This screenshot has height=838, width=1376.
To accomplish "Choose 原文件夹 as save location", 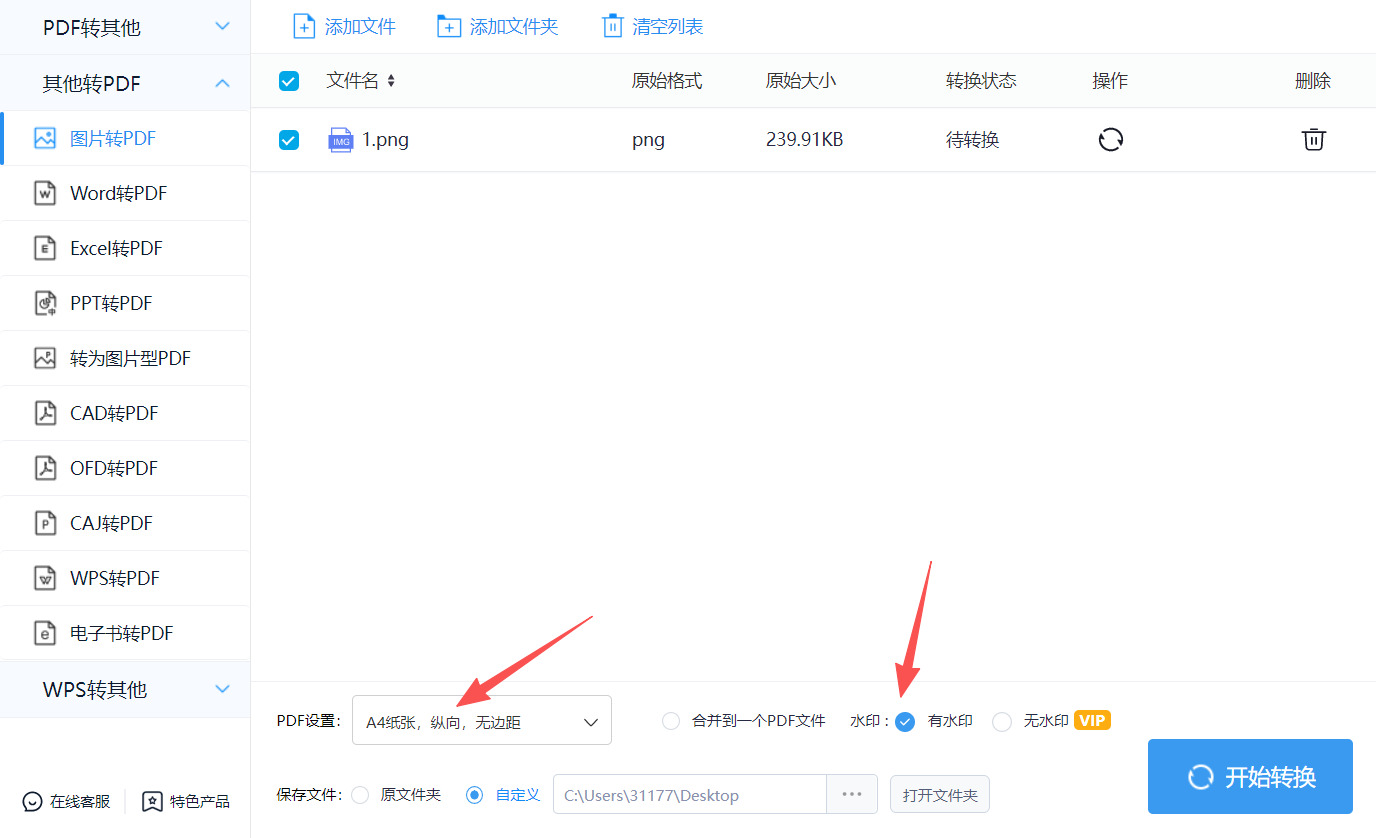I will [x=361, y=795].
